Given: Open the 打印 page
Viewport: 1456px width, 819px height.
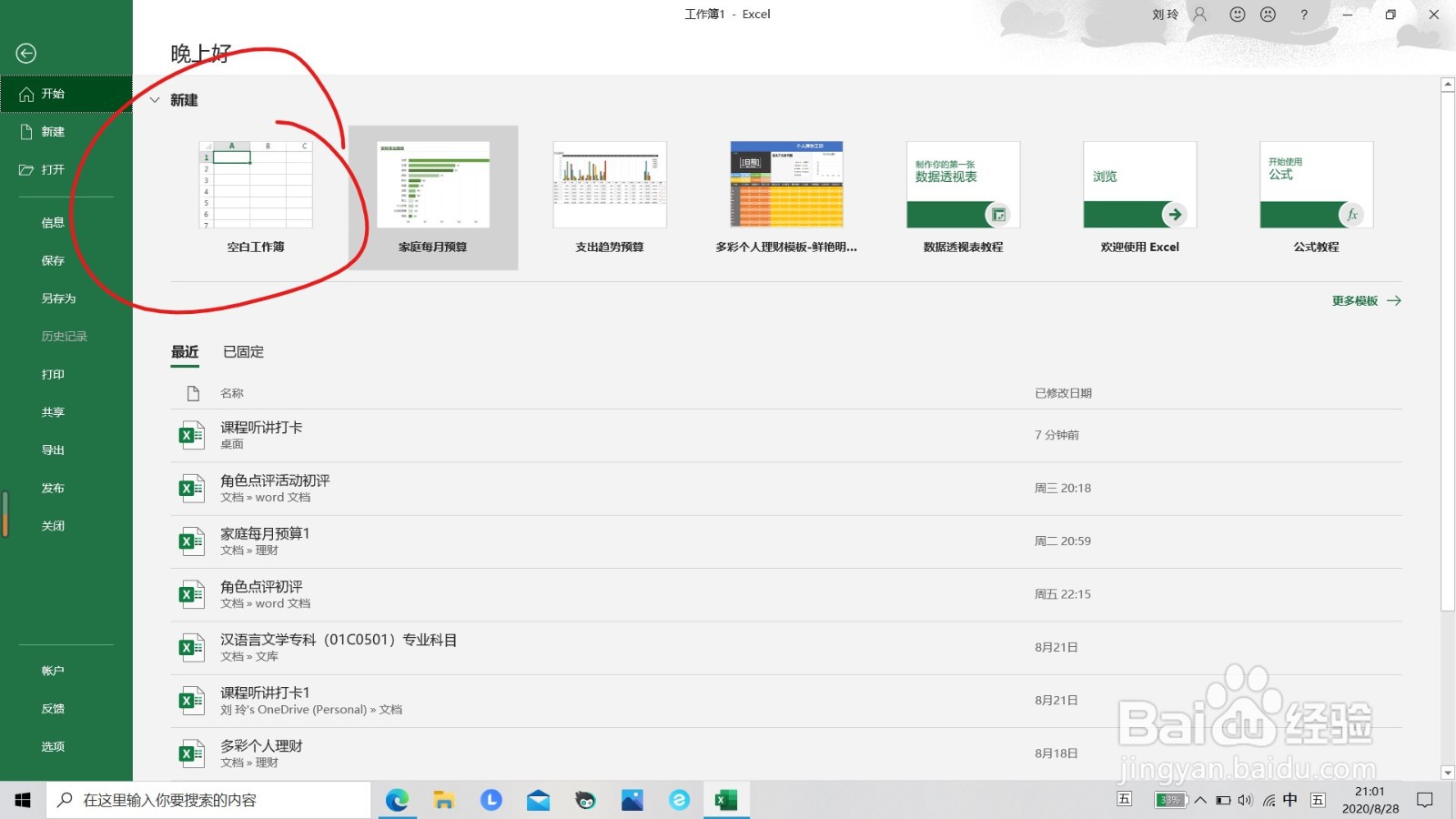Looking at the screenshot, I should pos(66,374).
